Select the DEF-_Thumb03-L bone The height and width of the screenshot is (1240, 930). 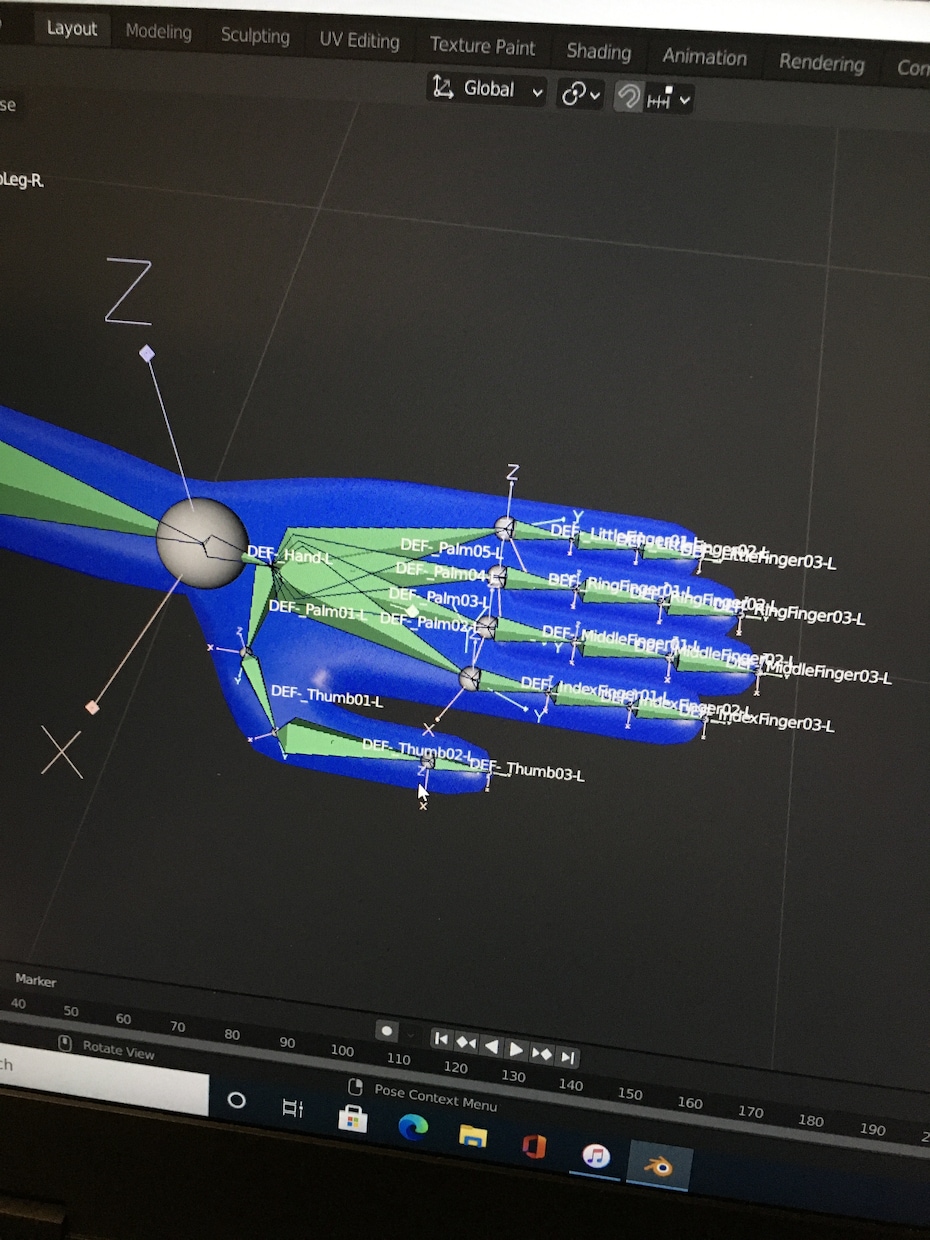(x=527, y=769)
